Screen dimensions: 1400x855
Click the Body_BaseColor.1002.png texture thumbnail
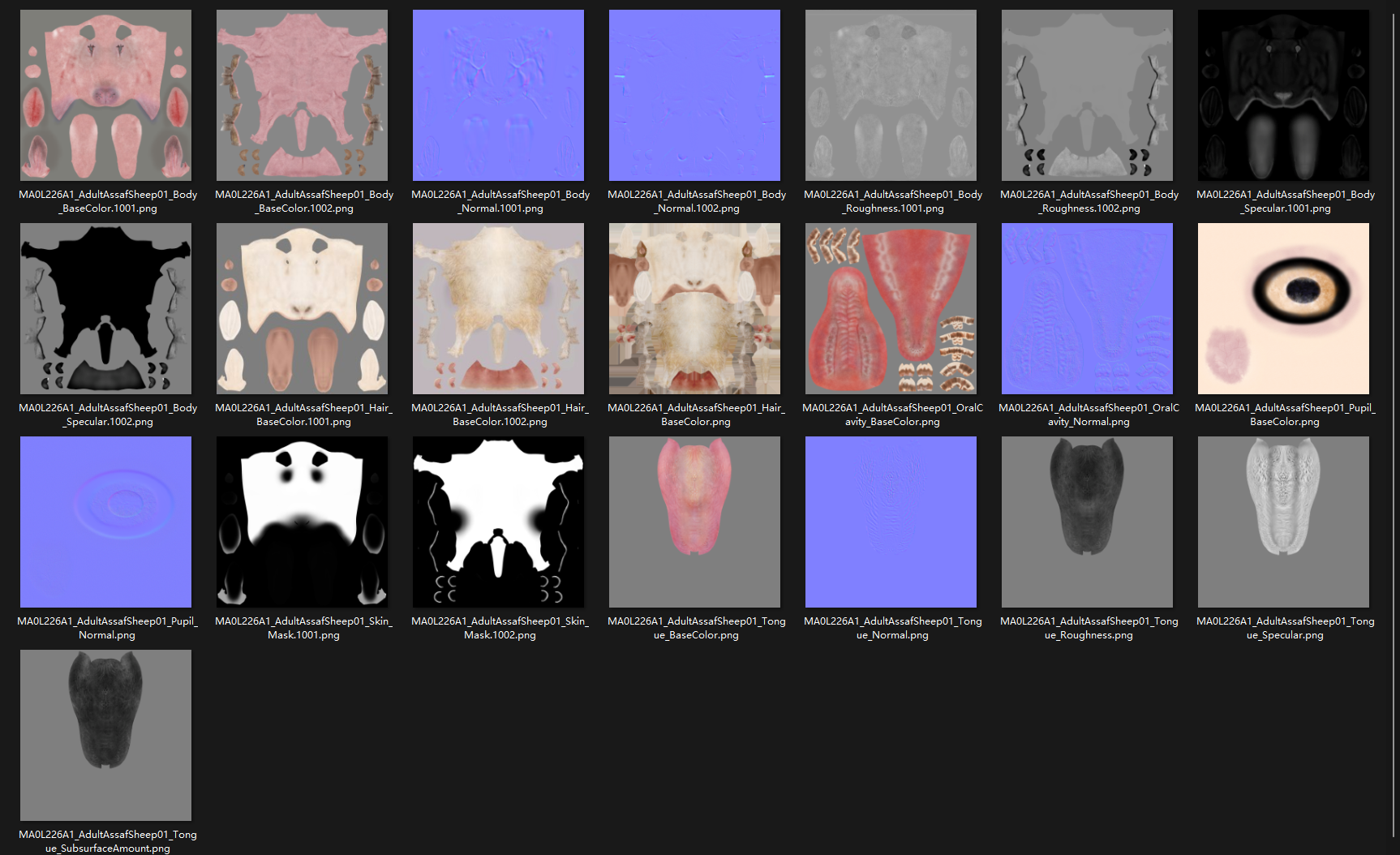click(x=302, y=95)
